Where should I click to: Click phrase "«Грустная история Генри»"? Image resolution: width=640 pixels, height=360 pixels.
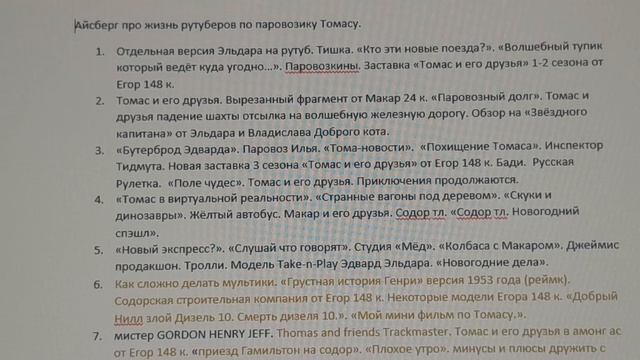click(x=353, y=282)
